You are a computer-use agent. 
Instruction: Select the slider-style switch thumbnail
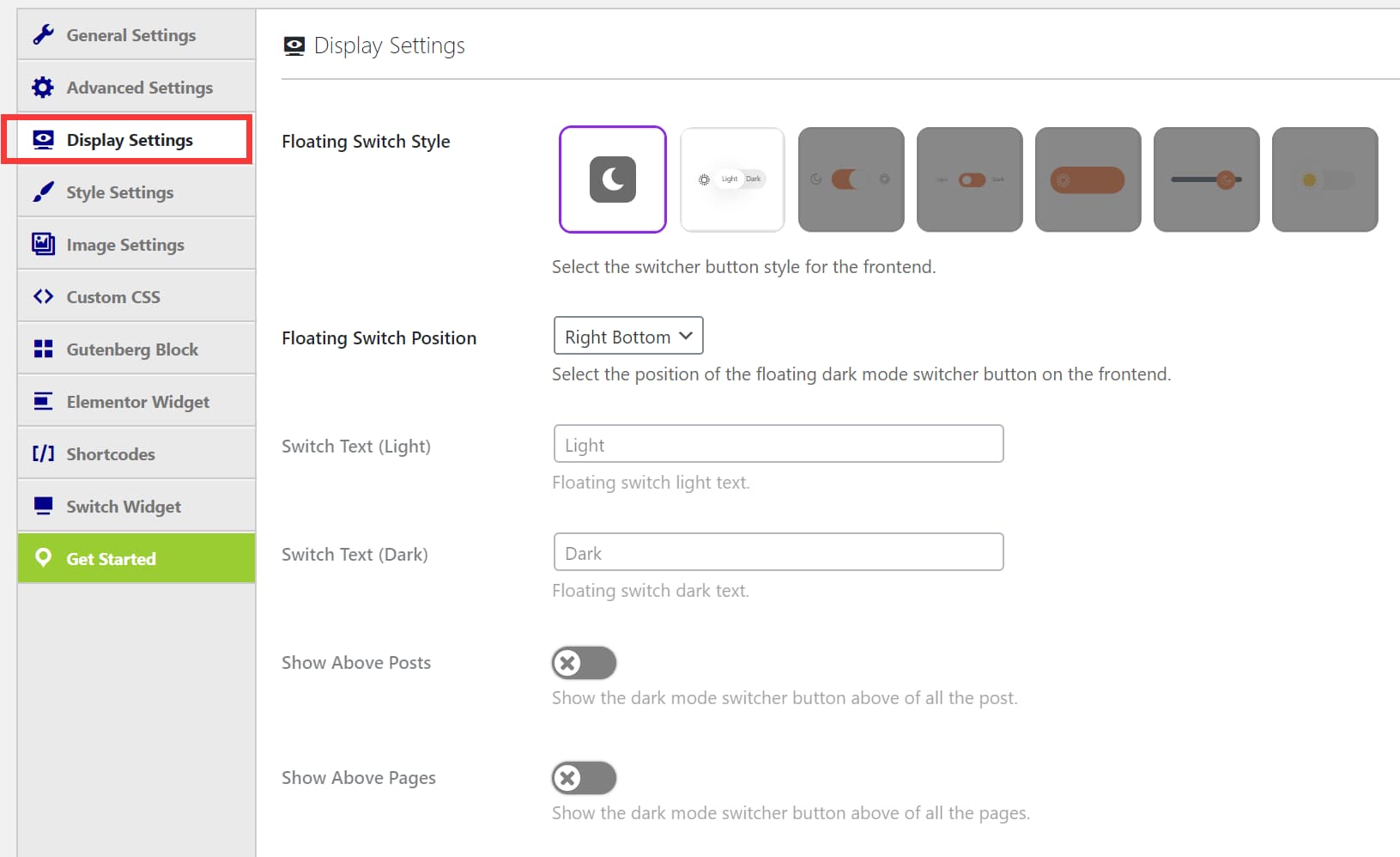point(1206,179)
